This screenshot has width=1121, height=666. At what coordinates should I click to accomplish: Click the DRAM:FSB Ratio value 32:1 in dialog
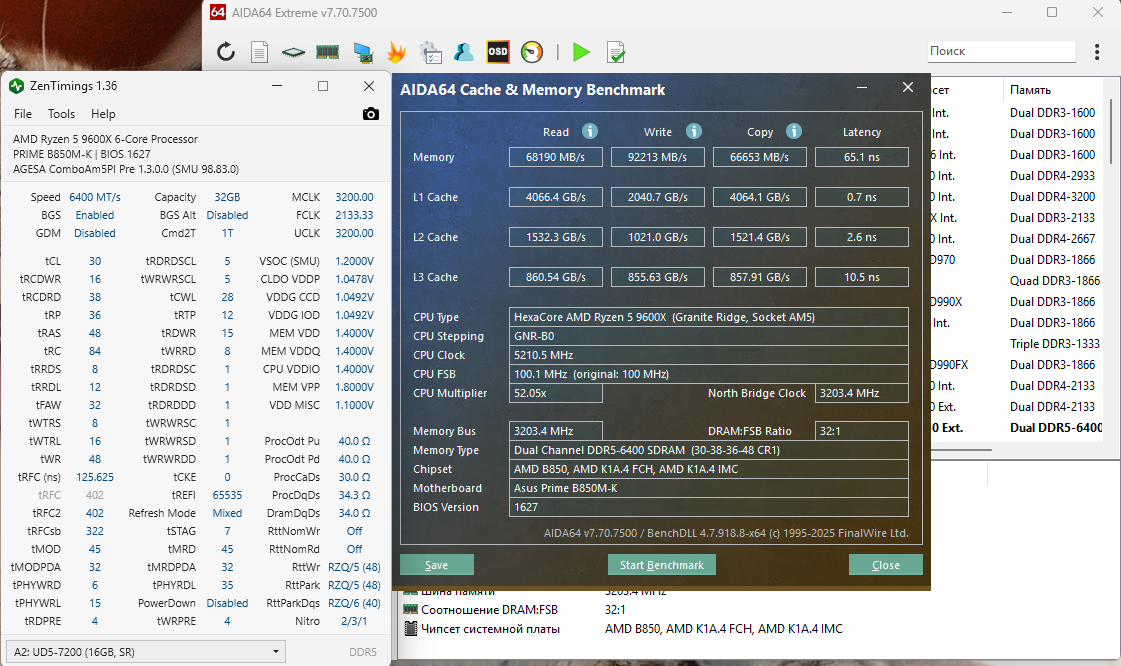coord(861,431)
